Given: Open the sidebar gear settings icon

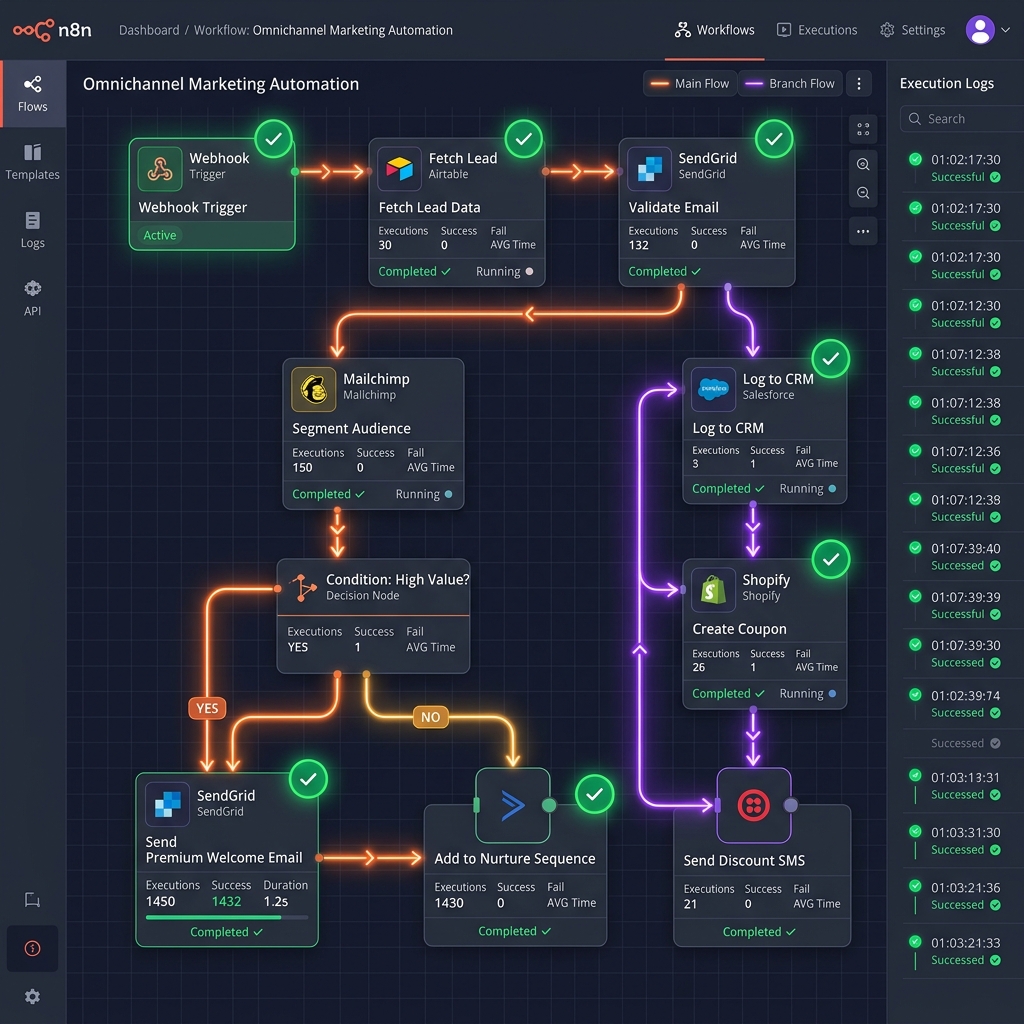Looking at the screenshot, I should (32, 997).
